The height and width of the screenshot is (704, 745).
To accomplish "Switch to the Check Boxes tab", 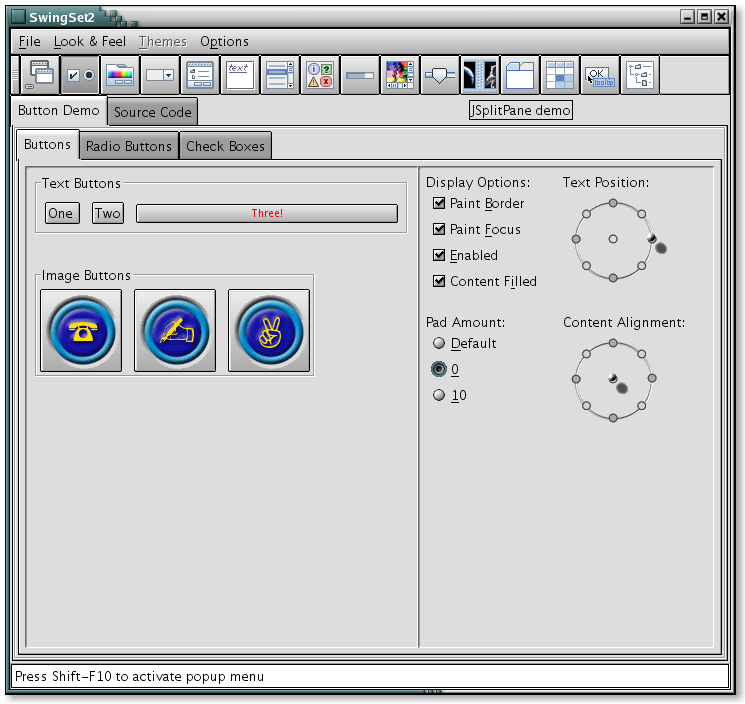I will tap(225, 146).
